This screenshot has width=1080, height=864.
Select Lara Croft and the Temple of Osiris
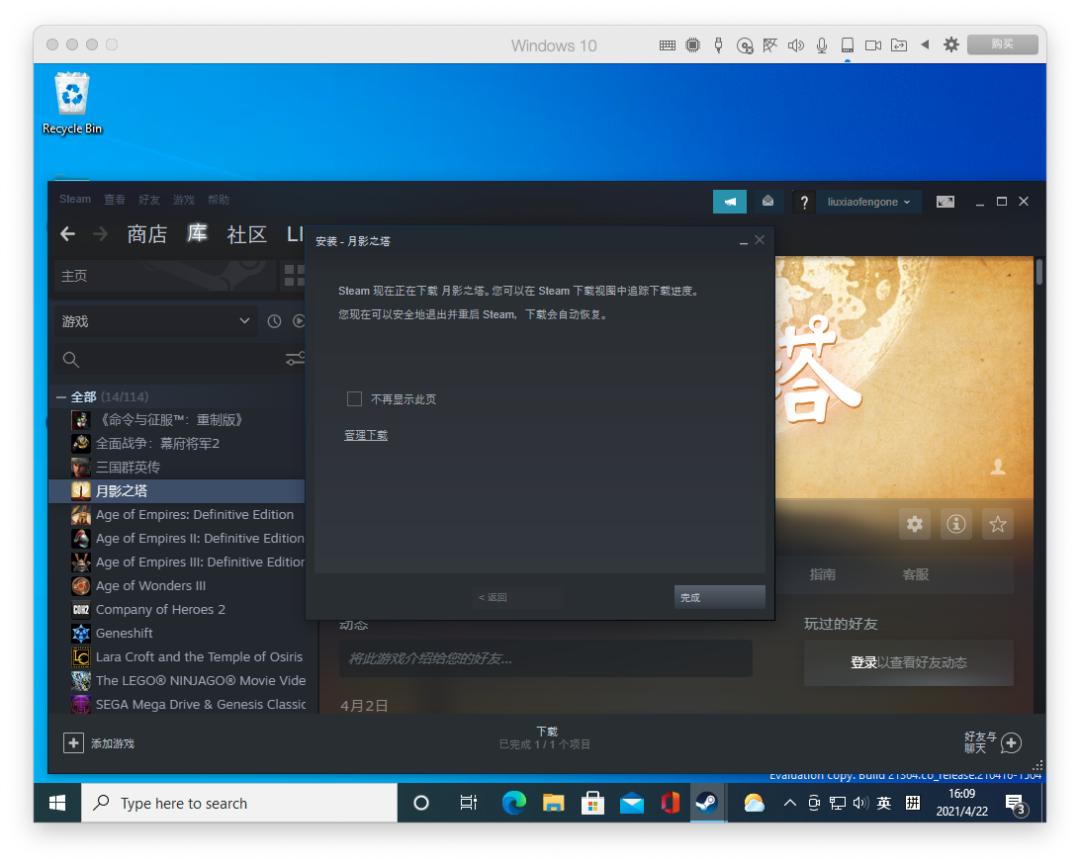pyautogui.click(x=177, y=657)
